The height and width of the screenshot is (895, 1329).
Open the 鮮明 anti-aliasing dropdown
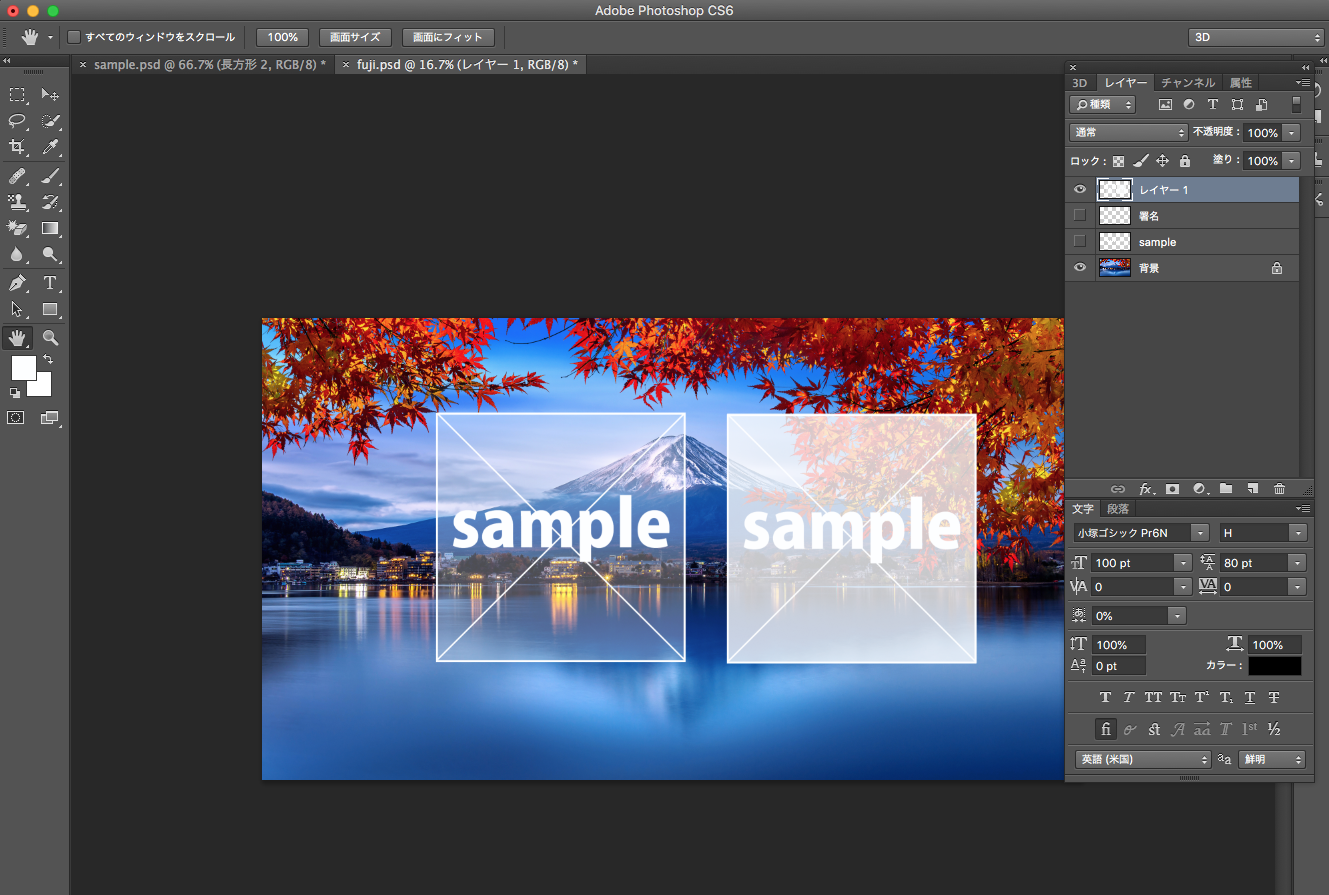tap(1272, 760)
